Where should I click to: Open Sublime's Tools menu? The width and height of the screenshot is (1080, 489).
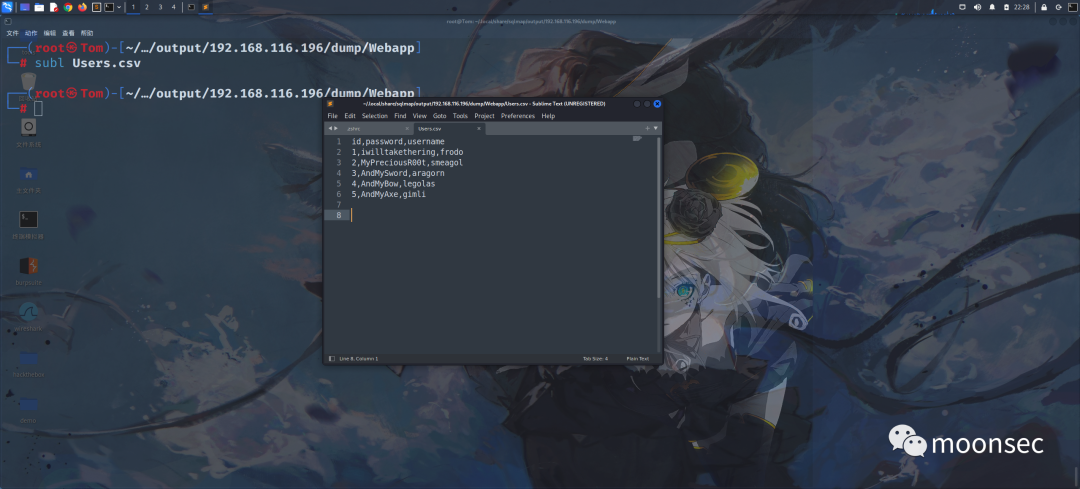460,116
